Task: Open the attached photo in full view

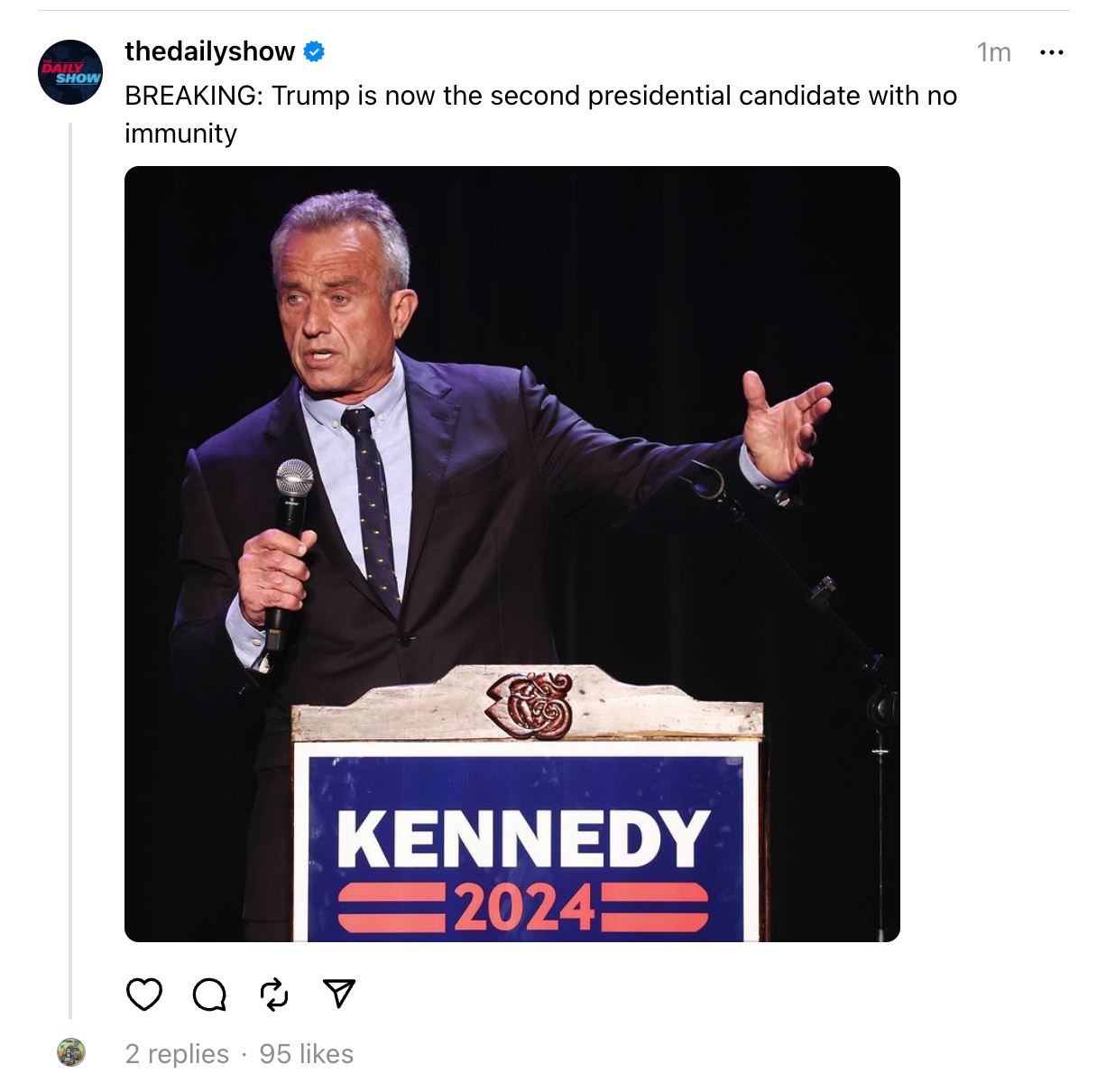Action: coord(512,361)
